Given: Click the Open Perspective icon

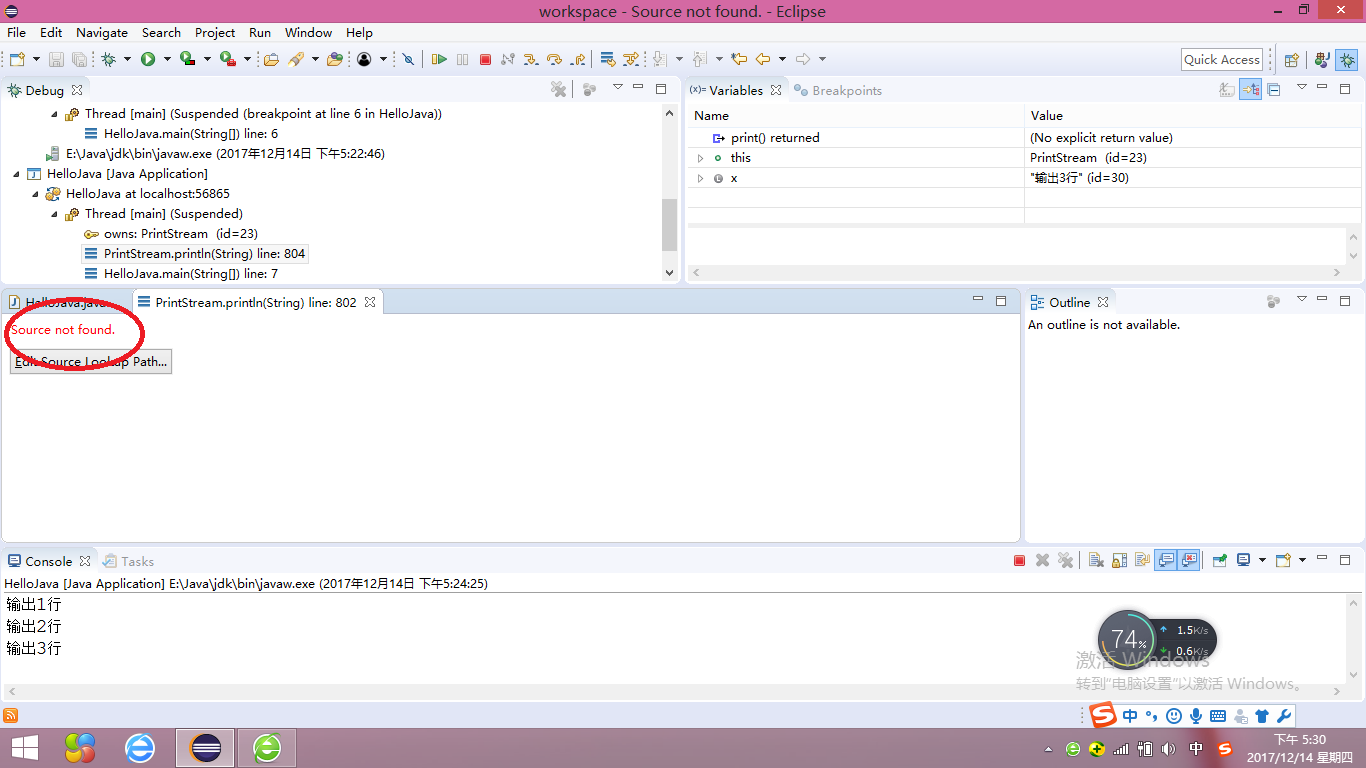Looking at the screenshot, I should click(x=1291, y=59).
